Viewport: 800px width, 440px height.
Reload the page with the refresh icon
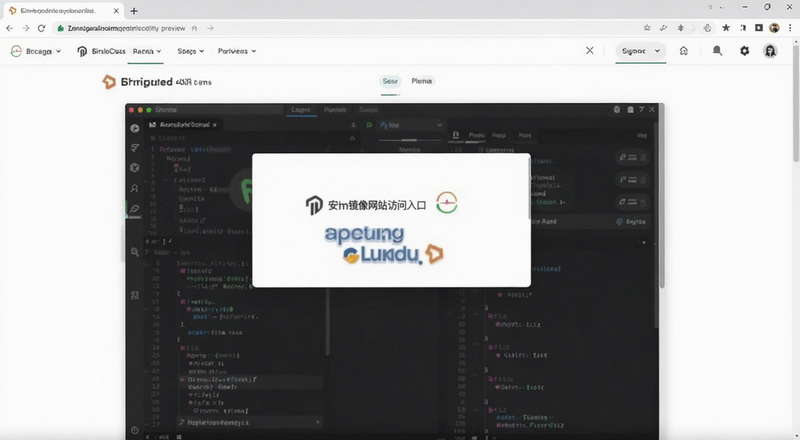click(41, 28)
